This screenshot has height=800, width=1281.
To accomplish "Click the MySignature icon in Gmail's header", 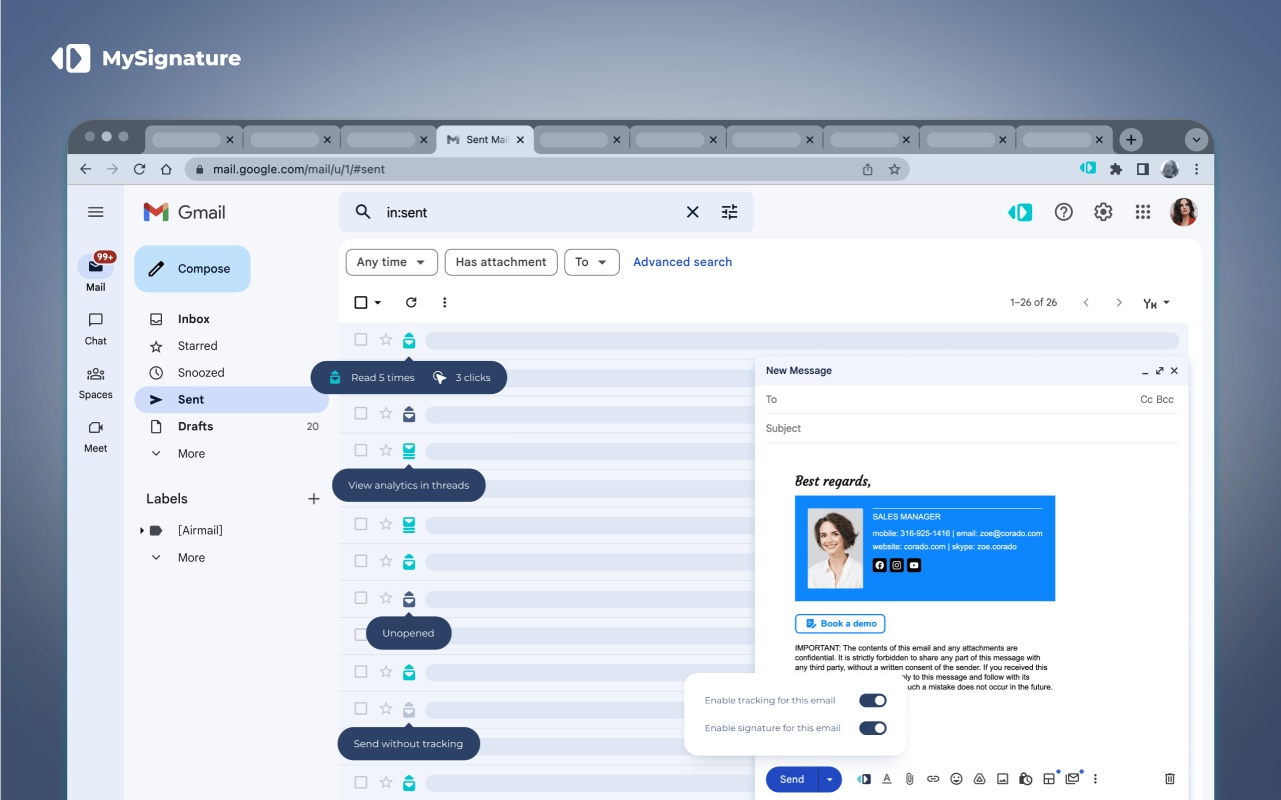I will click(x=1020, y=212).
